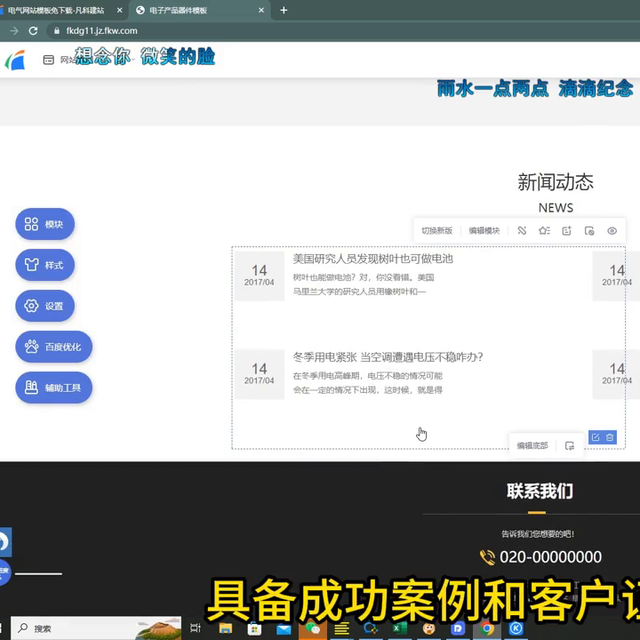Open the 设置 (Settings) side panel
Viewport: 640px width, 640px height.
(45, 306)
